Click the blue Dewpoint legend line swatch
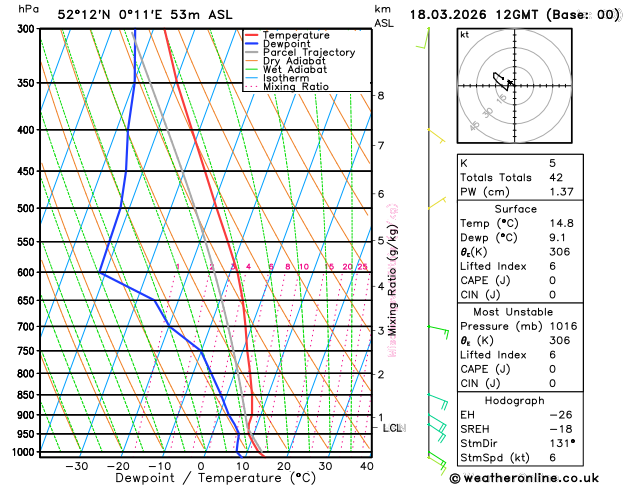The width and height of the screenshot is (629, 486). tap(252, 44)
